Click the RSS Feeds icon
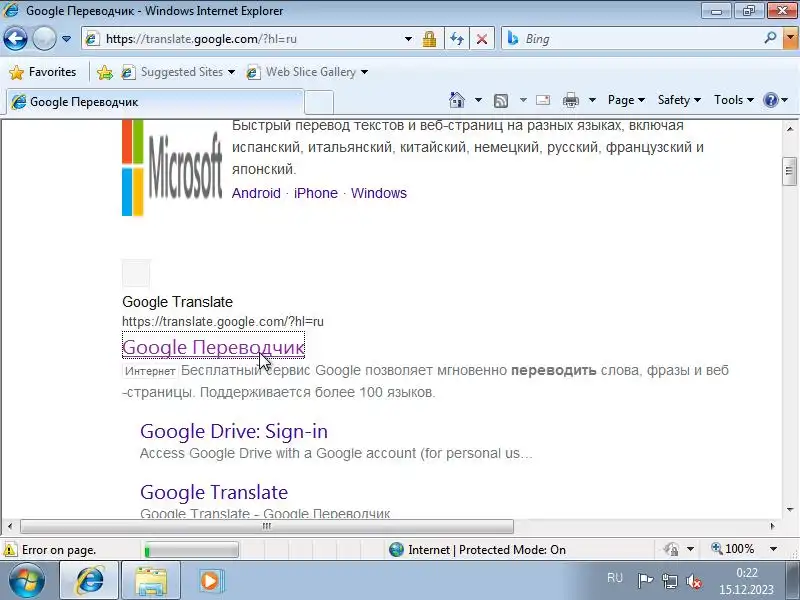Screen dimensions: 800x600 pos(501,101)
